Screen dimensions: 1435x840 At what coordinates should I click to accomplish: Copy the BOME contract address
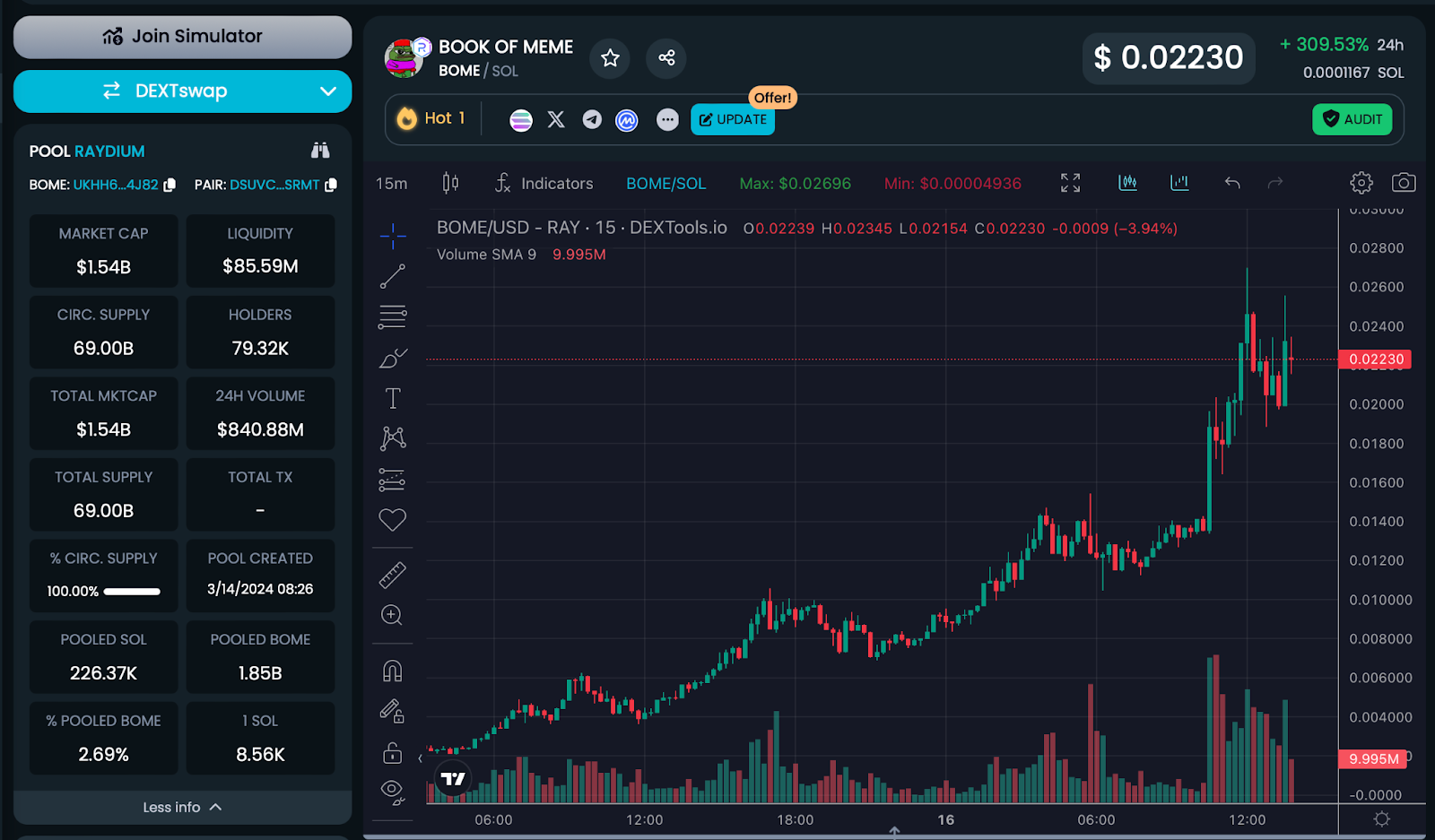[x=170, y=185]
